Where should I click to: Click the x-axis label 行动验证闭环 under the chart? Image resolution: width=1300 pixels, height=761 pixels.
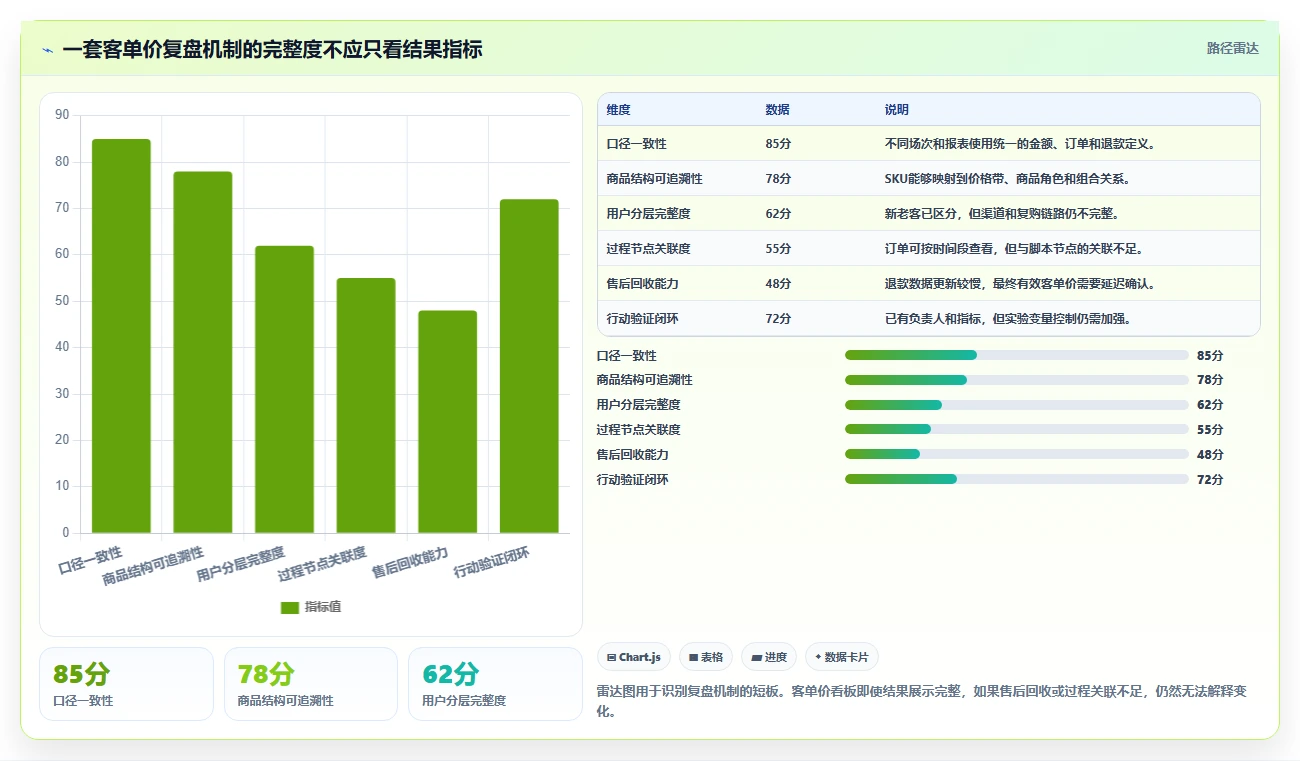[492, 563]
